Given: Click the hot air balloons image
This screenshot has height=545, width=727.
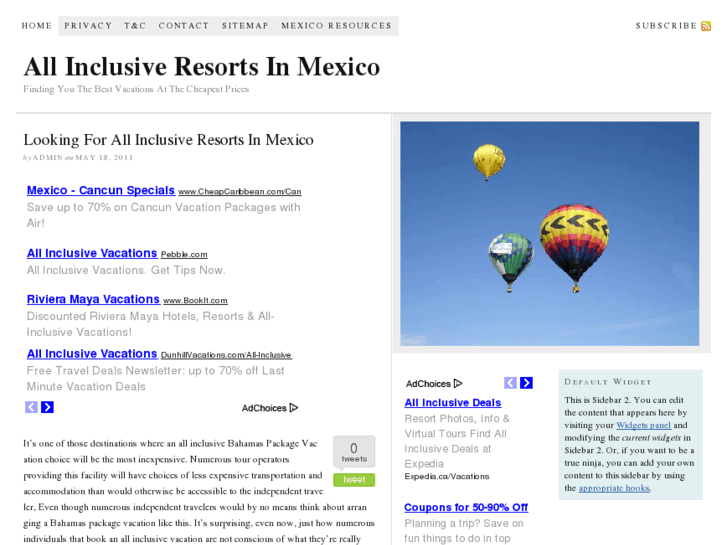Looking at the screenshot, I should pos(549,233).
